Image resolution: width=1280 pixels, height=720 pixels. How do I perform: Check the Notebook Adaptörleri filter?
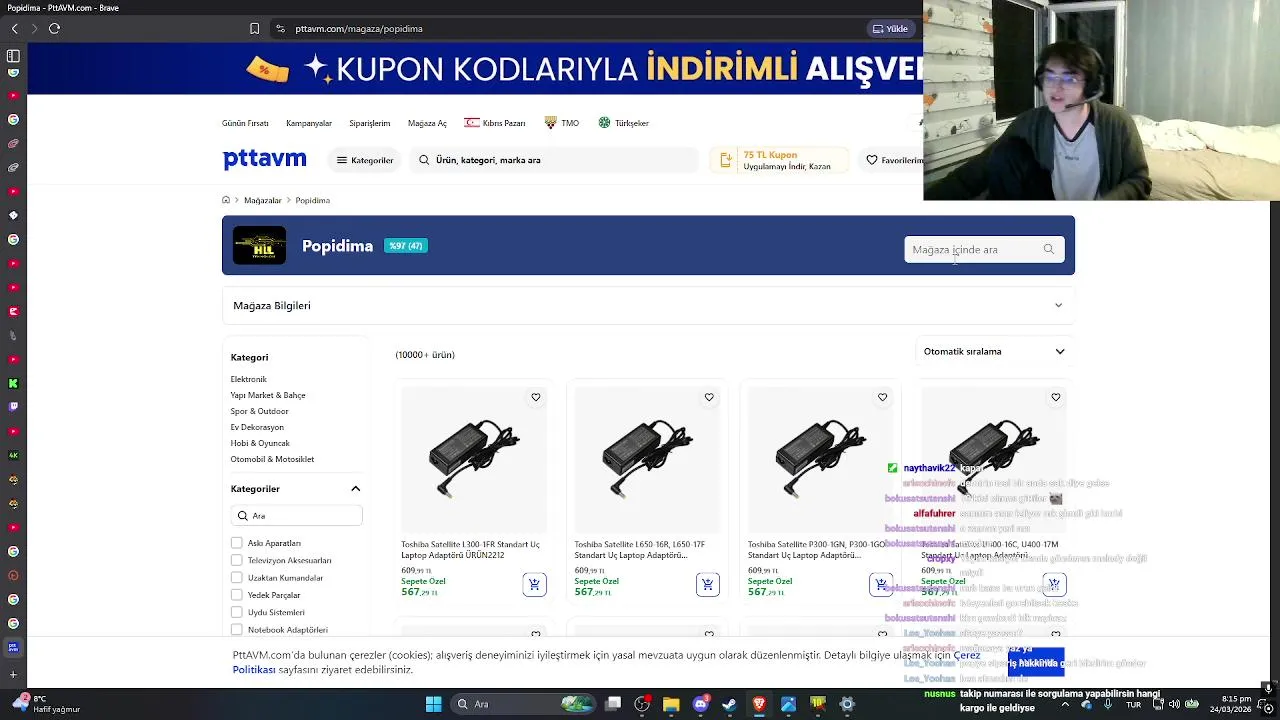(237, 630)
